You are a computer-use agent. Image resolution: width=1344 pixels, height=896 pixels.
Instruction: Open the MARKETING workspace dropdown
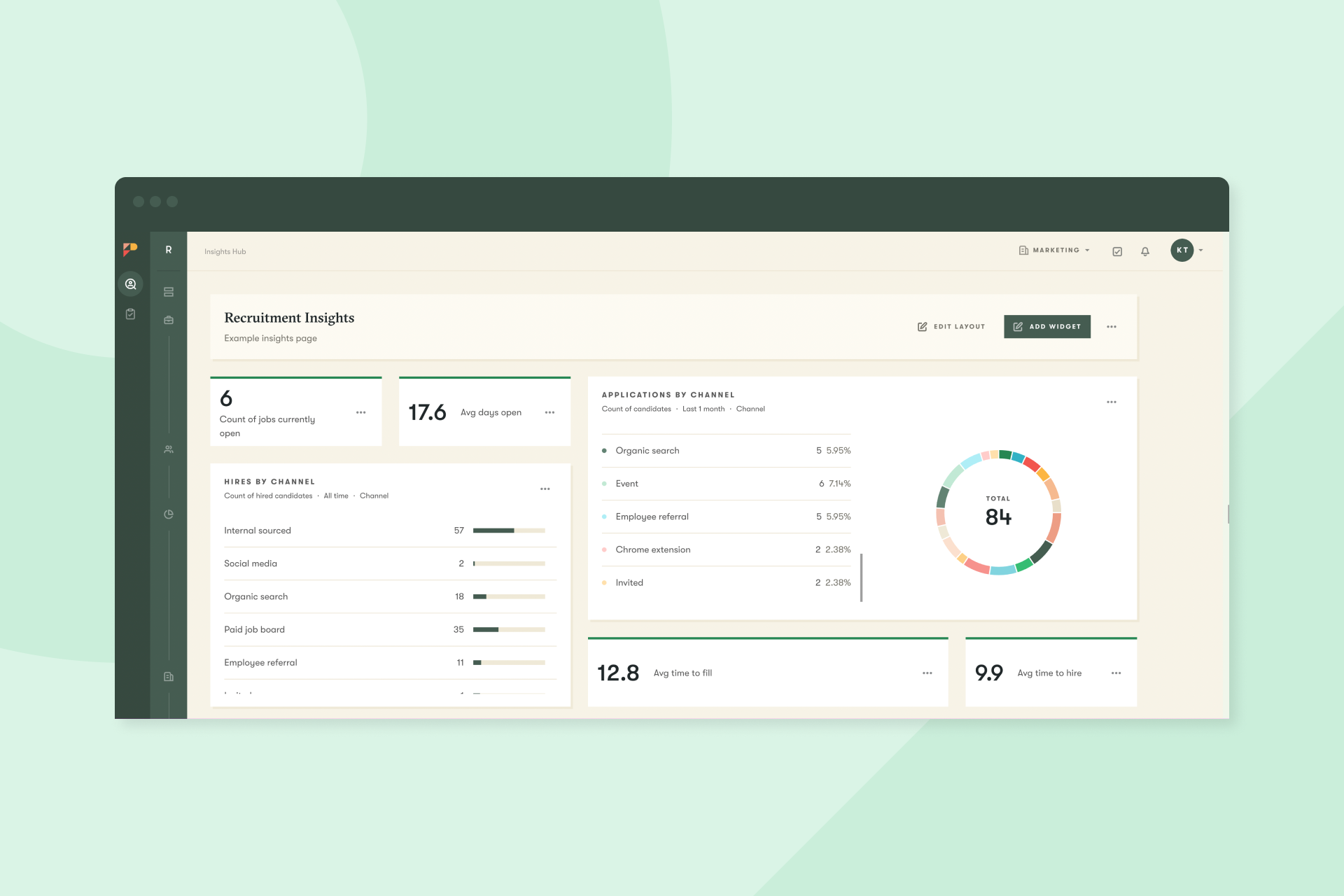point(1054,250)
